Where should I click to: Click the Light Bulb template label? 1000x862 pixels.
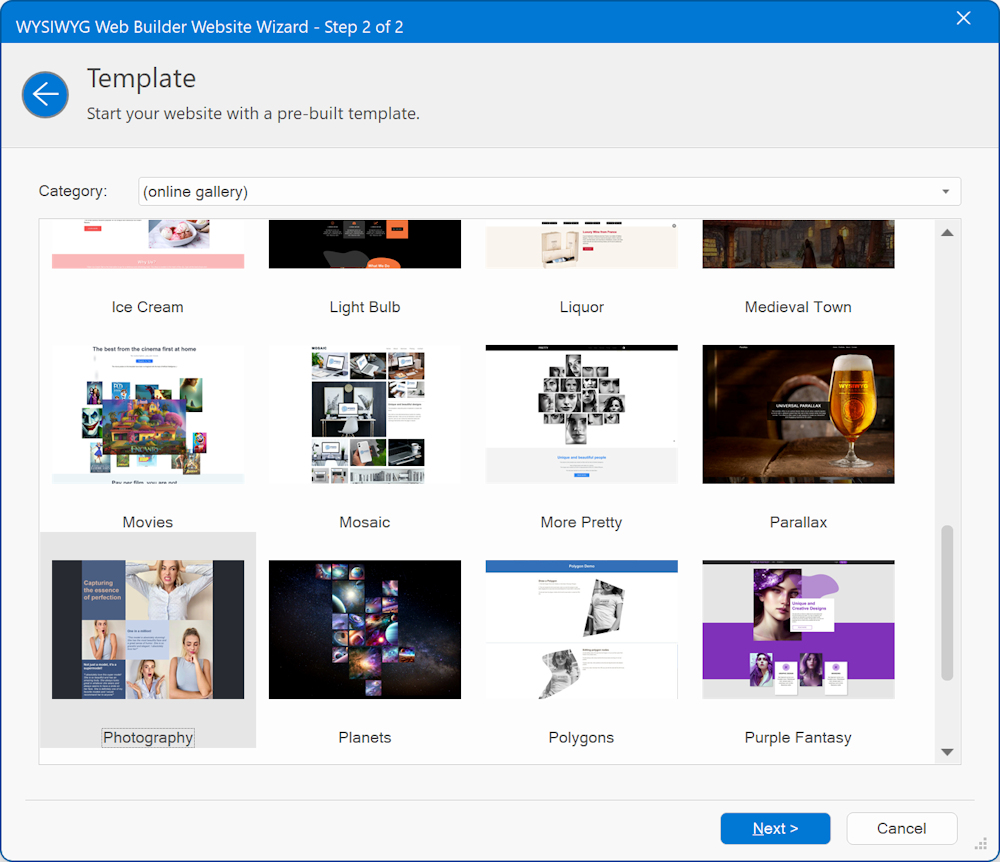click(x=365, y=307)
